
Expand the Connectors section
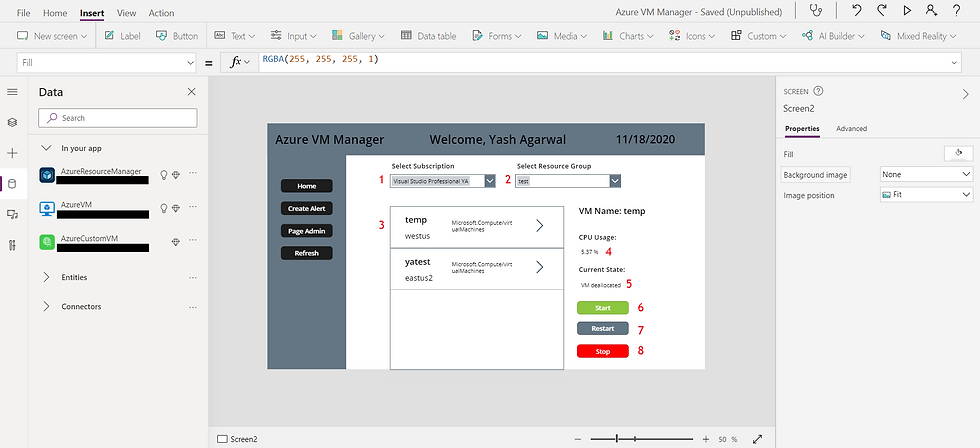[x=46, y=307]
